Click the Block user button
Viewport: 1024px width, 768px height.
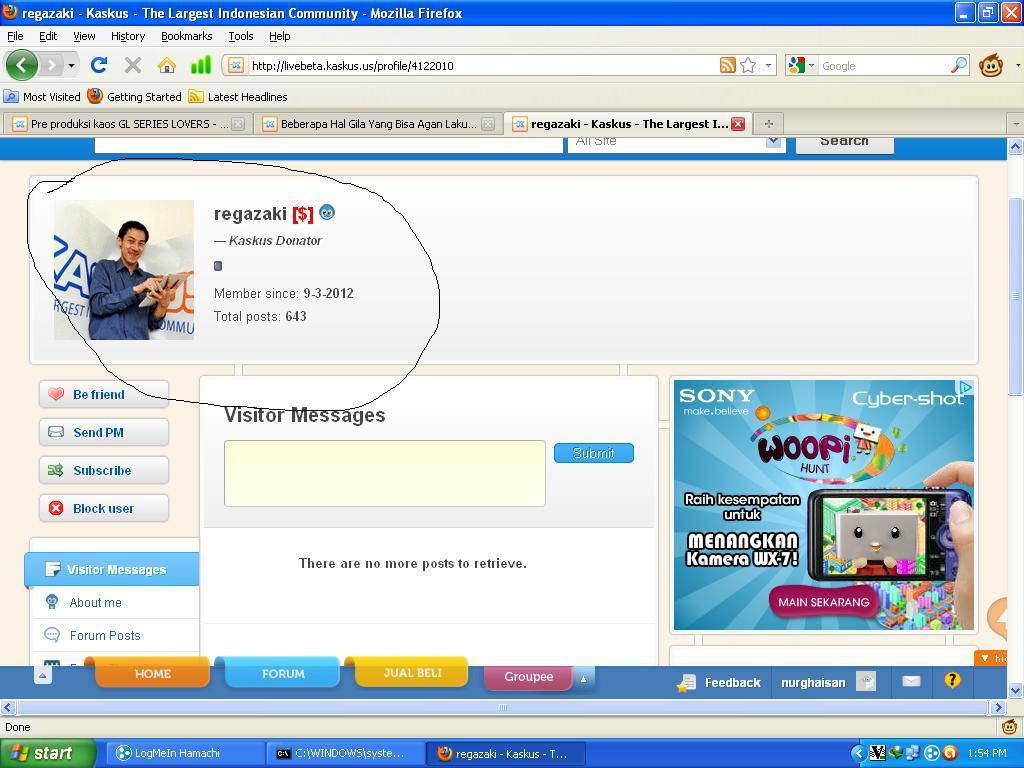(104, 508)
